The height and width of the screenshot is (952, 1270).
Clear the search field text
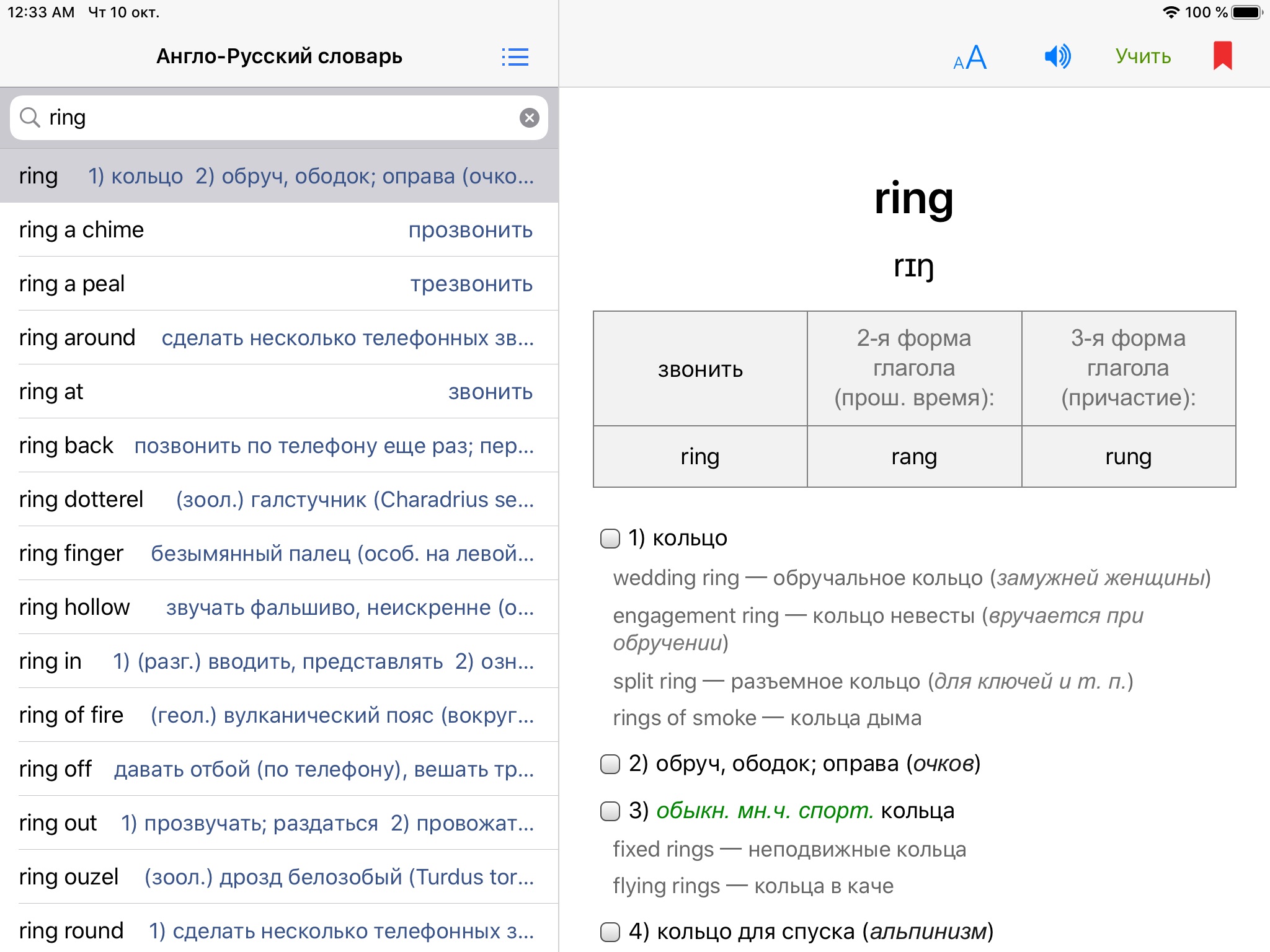pos(529,118)
